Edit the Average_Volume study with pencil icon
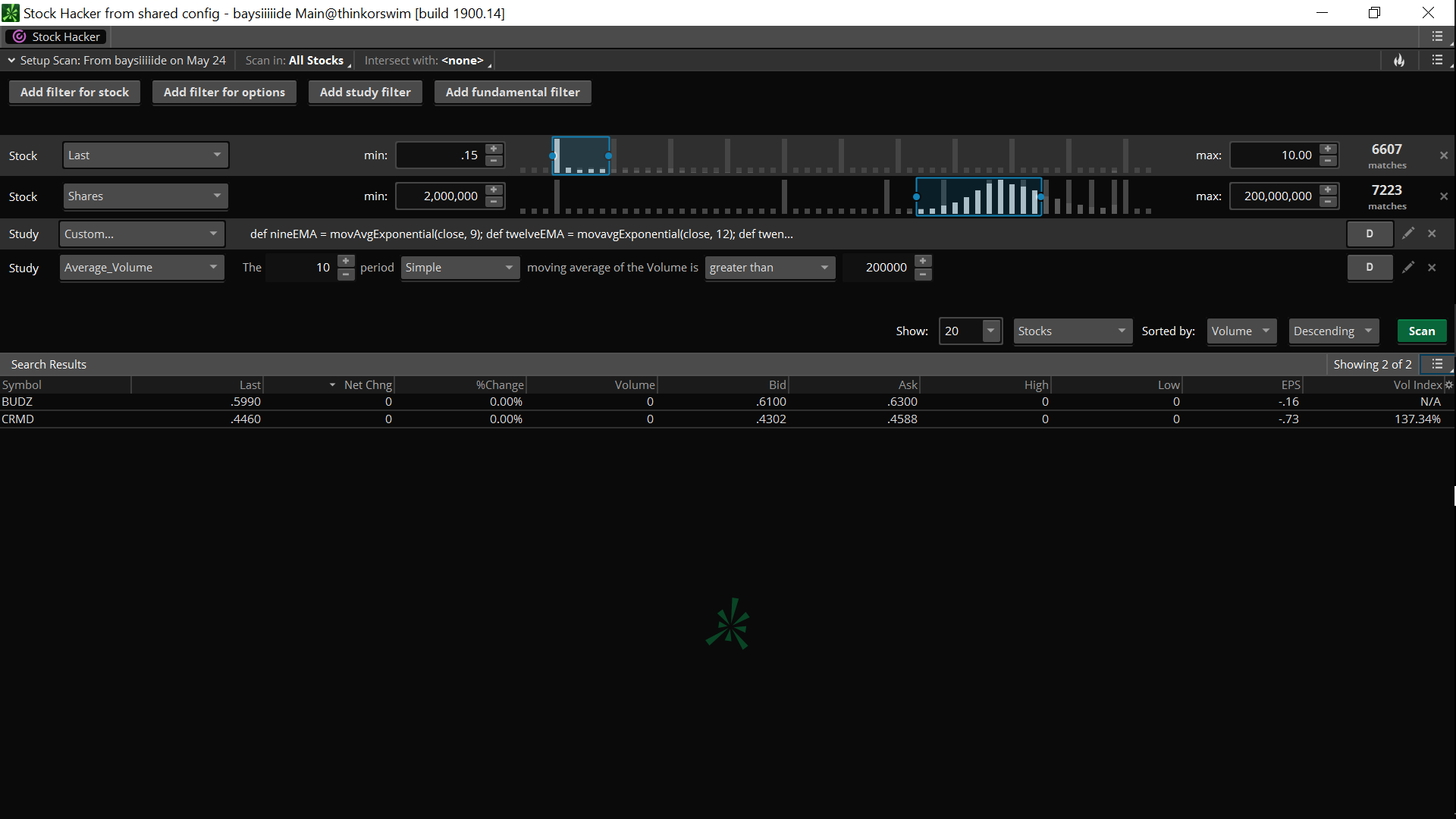 pyautogui.click(x=1408, y=267)
